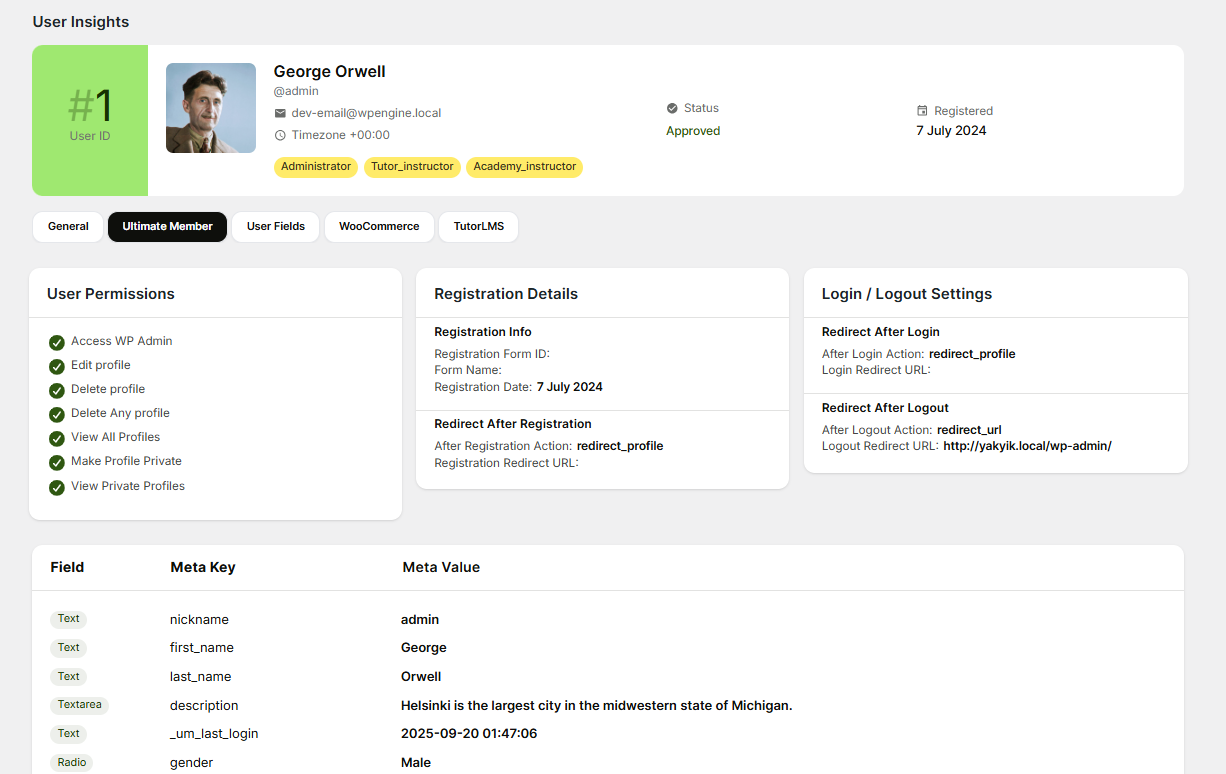Click the envelope icon beside the email address

(280, 114)
